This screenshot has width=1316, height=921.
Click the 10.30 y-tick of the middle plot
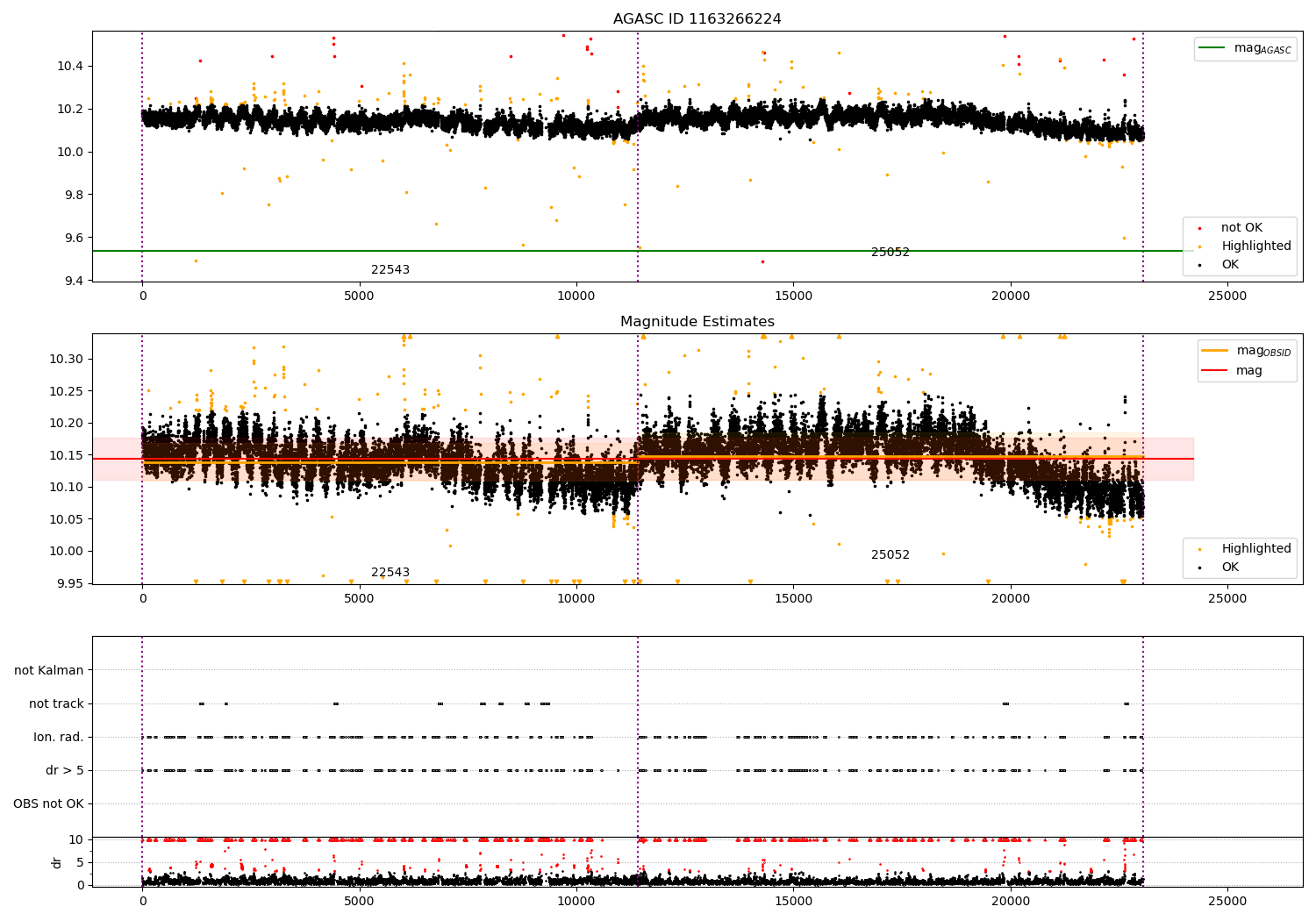[68, 360]
